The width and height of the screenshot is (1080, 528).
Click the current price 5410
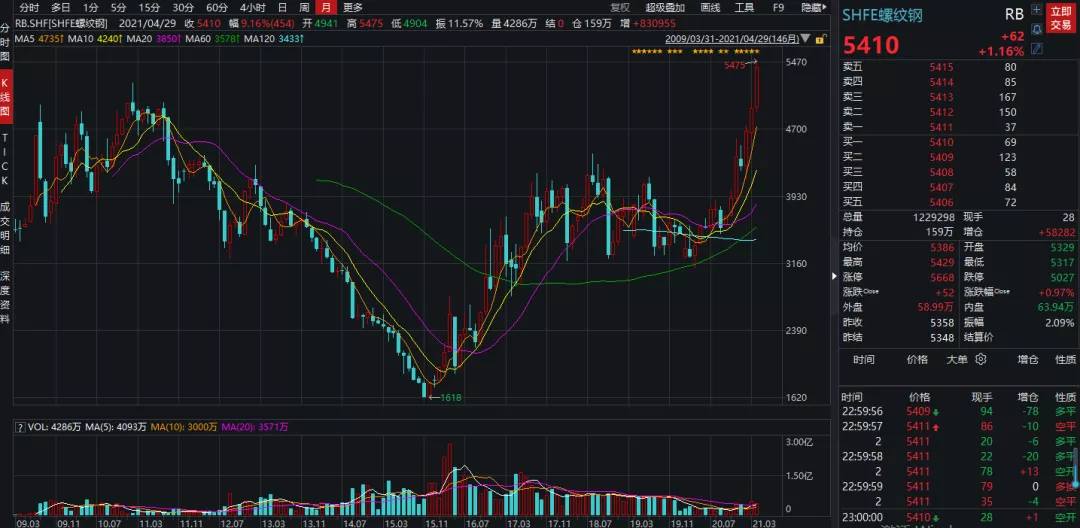(x=871, y=45)
